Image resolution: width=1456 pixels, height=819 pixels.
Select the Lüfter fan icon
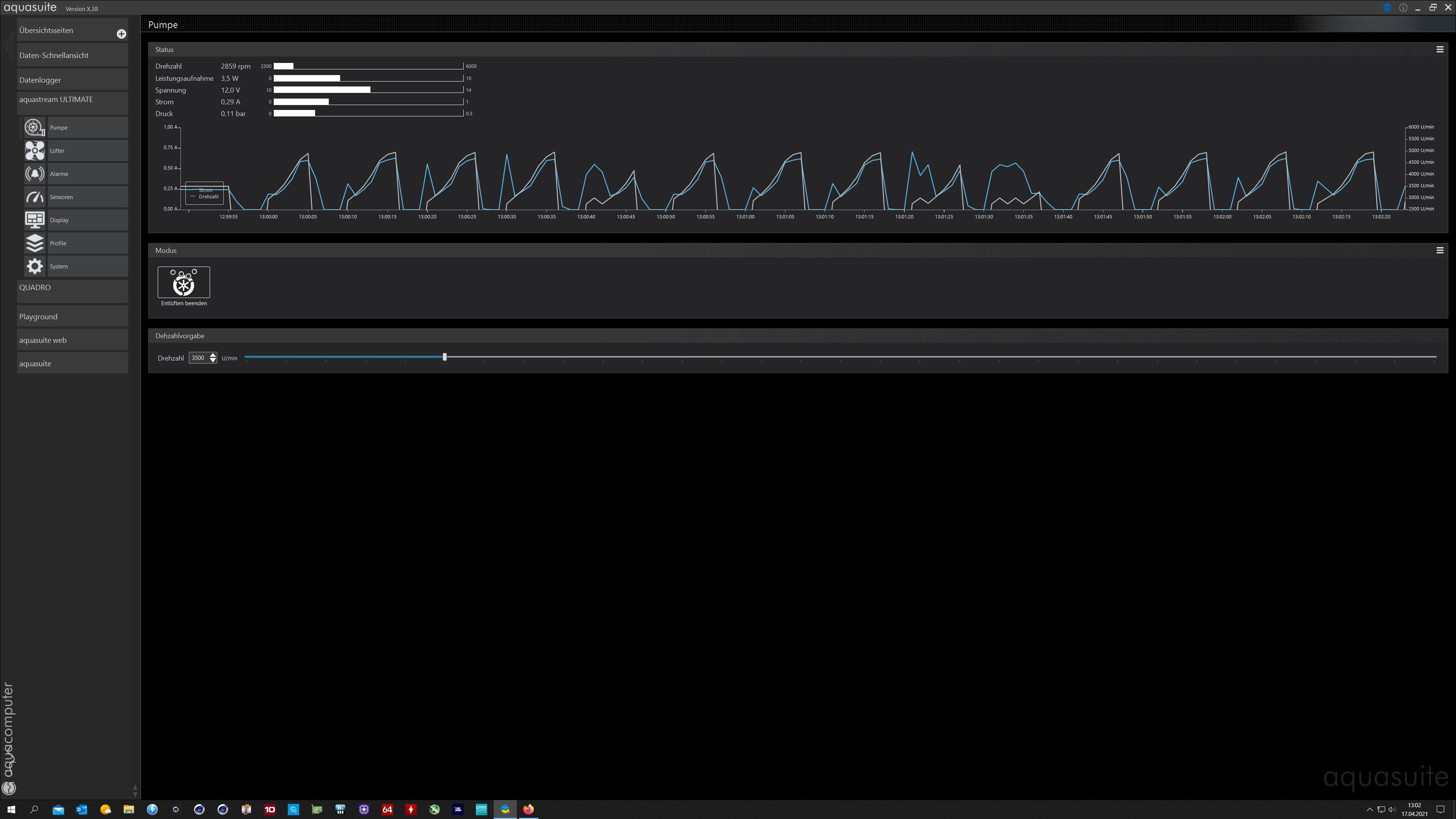click(x=35, y=151)
